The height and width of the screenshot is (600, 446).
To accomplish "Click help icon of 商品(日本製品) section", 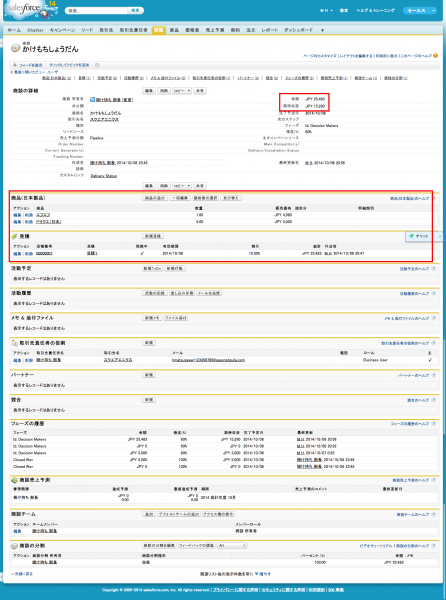I will [x=434, y=198].
